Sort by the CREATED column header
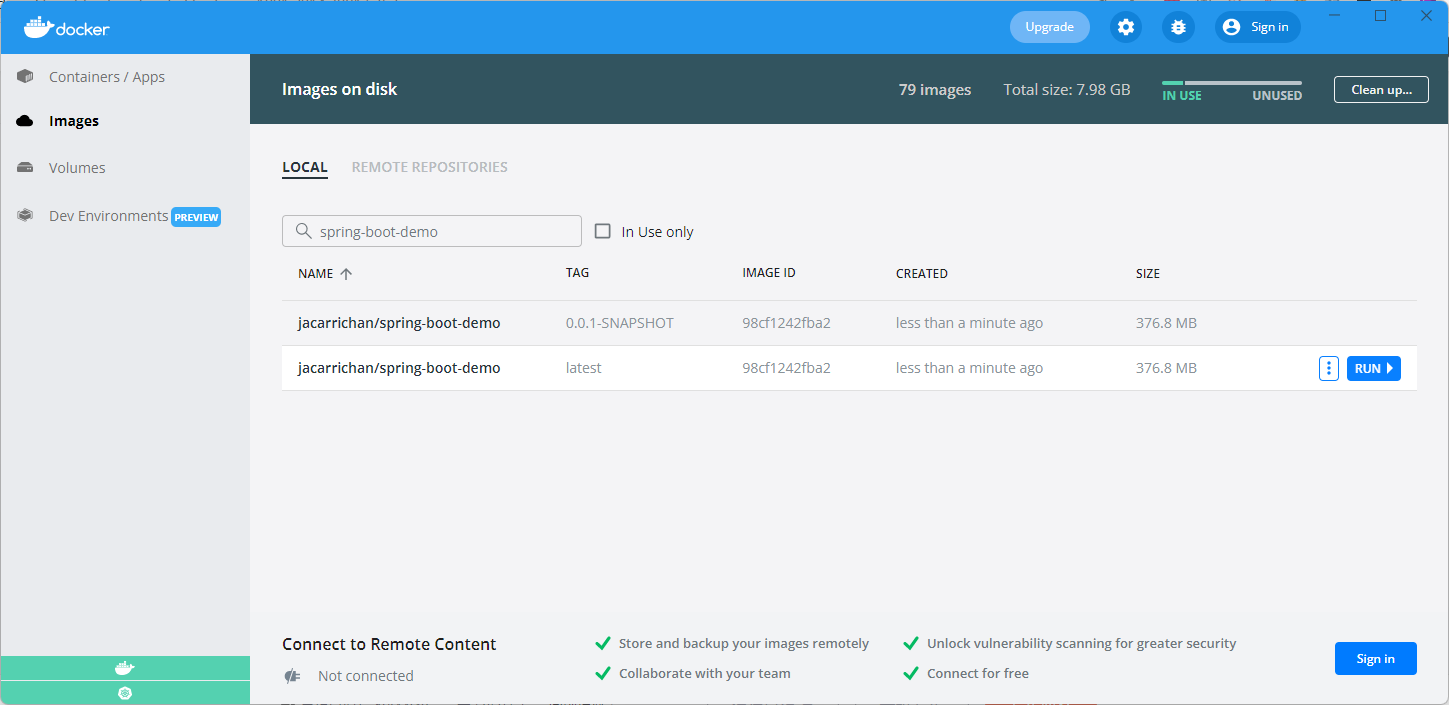The image size is (1449, 705). (x=921, y=273)
